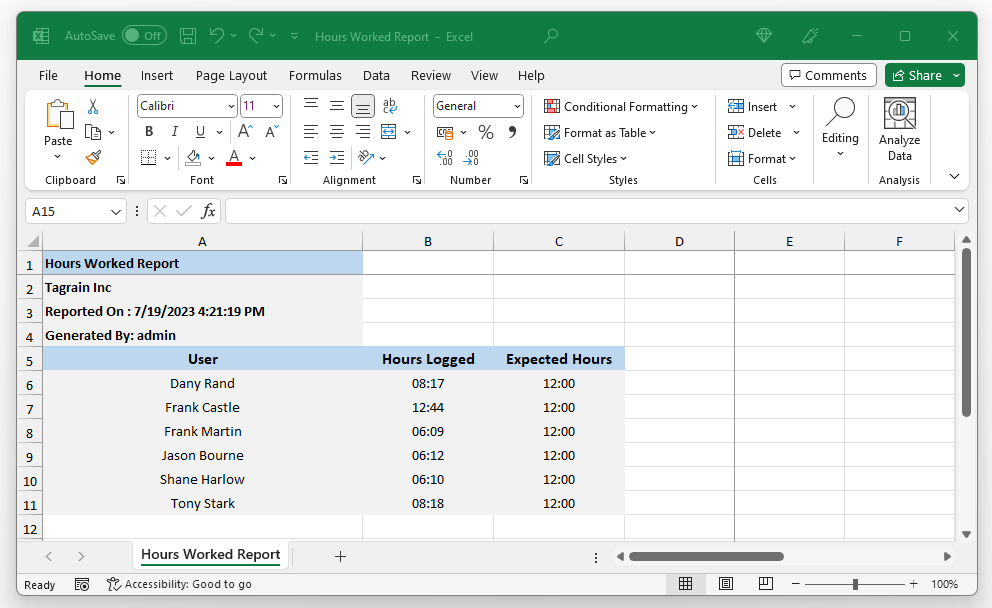The width and height of the screenshot is (992, 608).
Task: Open the font name Calibri dropdown
Action: pyautogui.click(x=231, y=106)
